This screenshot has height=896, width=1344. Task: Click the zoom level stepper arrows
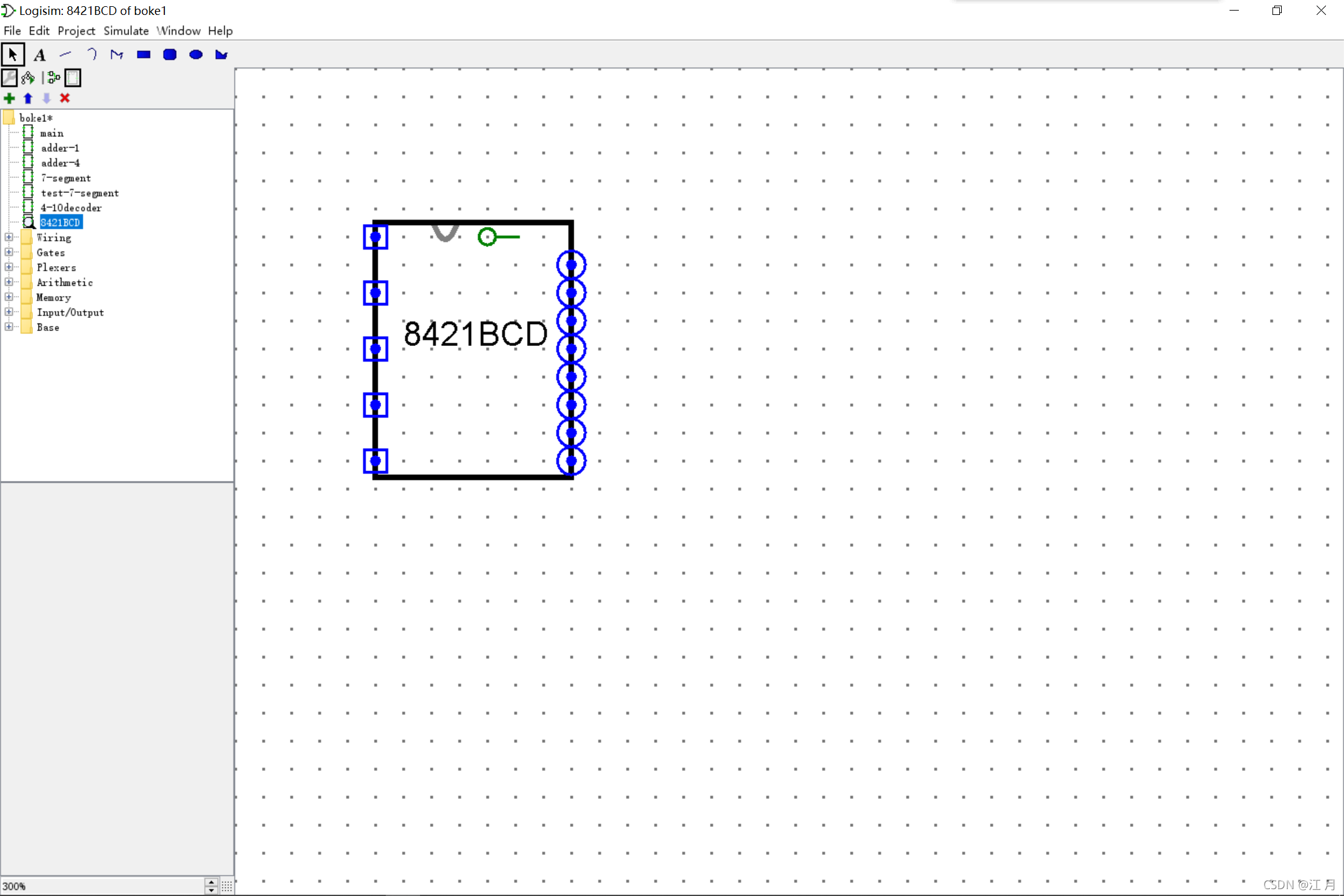pos(212,886)
